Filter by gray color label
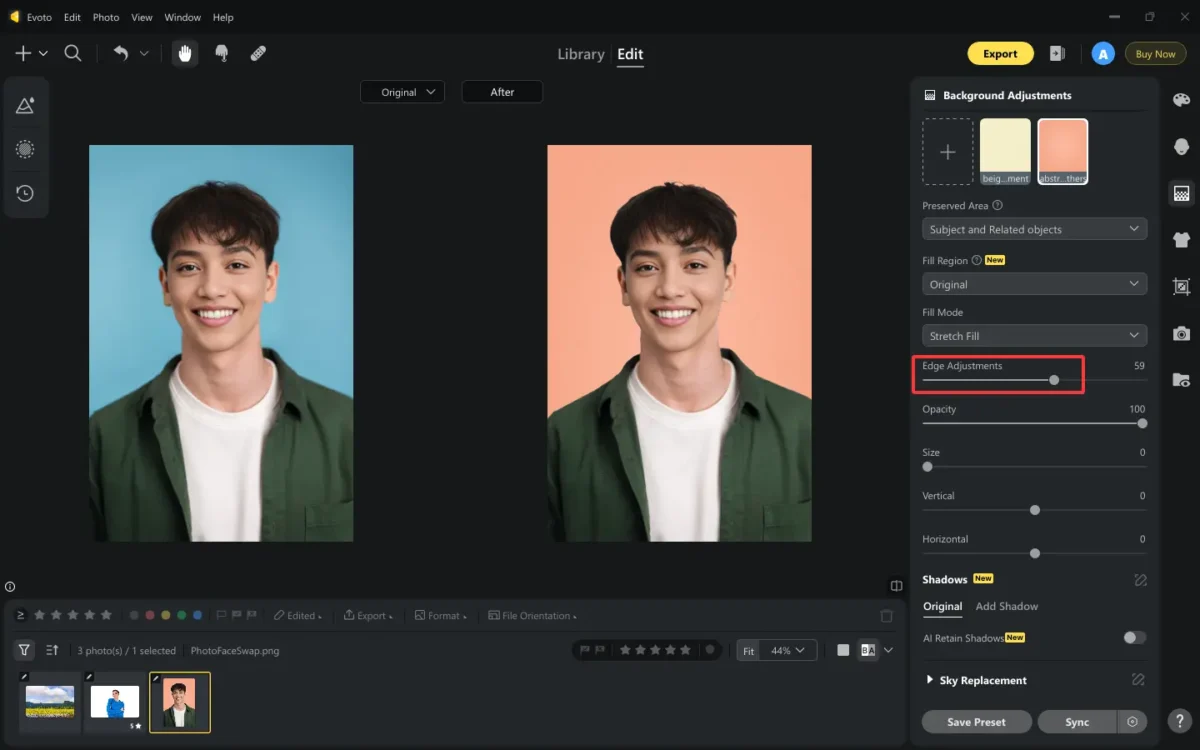 click(134, 616)
